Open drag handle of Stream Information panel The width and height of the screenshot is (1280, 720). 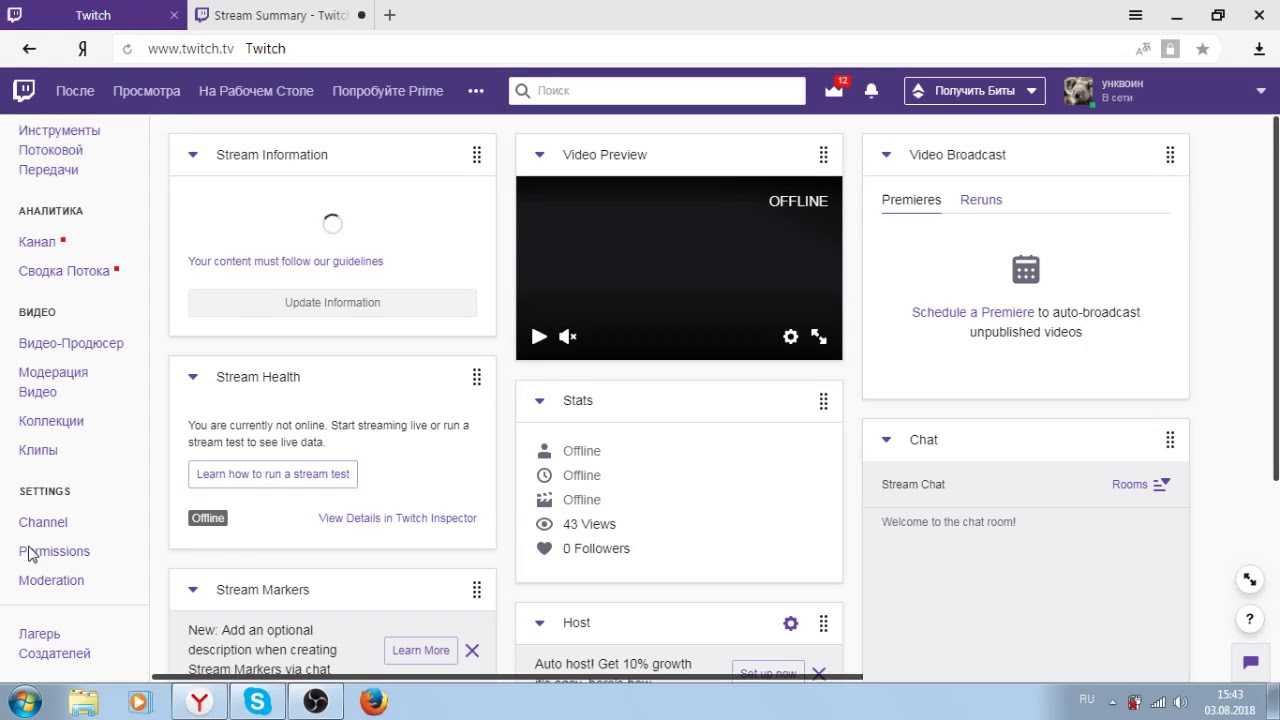pyautogui.click(x=477, y=155)
